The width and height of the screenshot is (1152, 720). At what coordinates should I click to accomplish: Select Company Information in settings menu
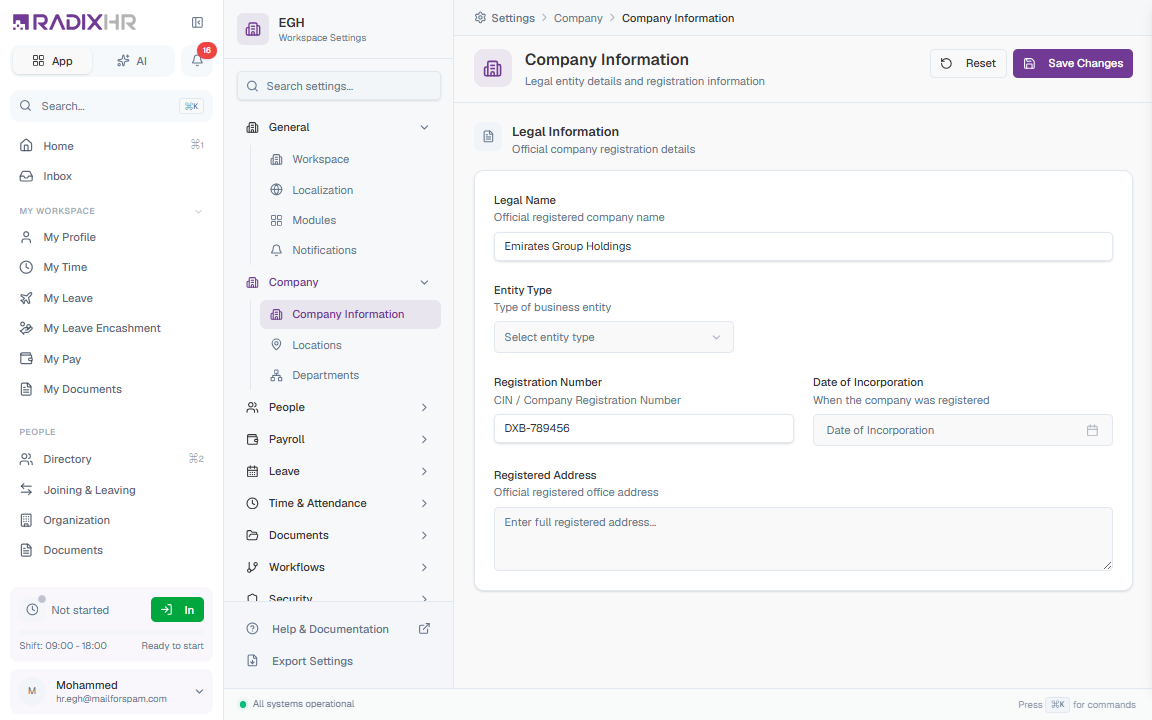tap(350, 314)
